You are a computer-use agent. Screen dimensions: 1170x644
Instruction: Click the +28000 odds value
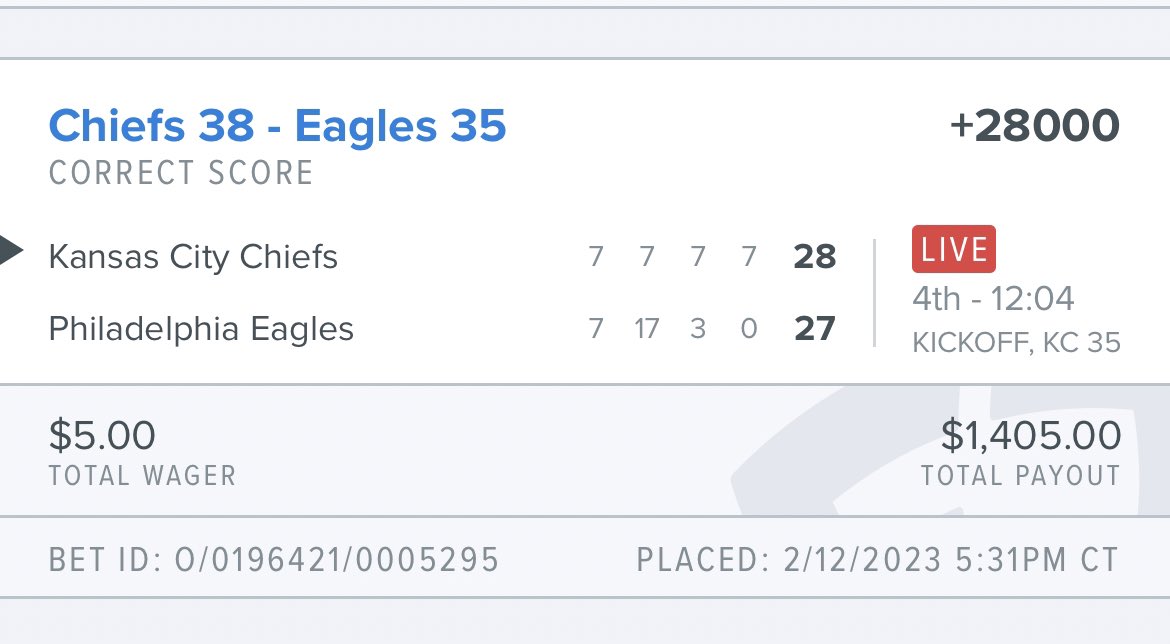(x=1035, y=125)
